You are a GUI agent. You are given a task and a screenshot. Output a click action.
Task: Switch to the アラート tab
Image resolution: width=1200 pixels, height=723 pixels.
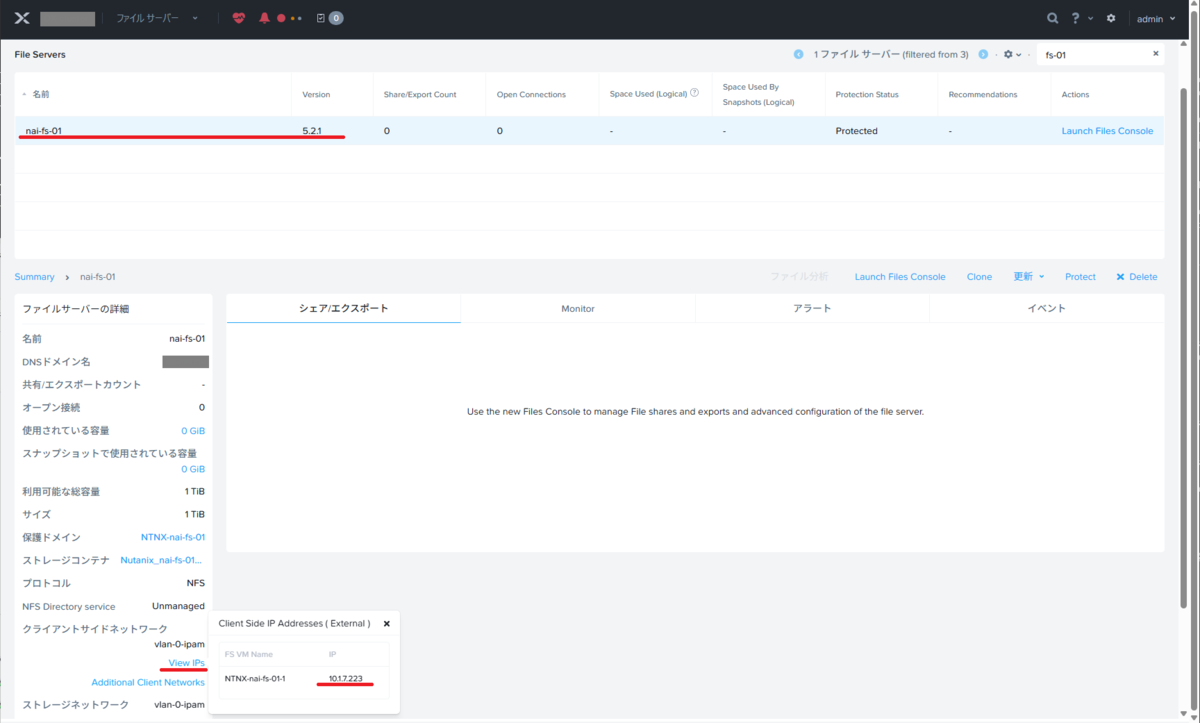pos(812,308)
